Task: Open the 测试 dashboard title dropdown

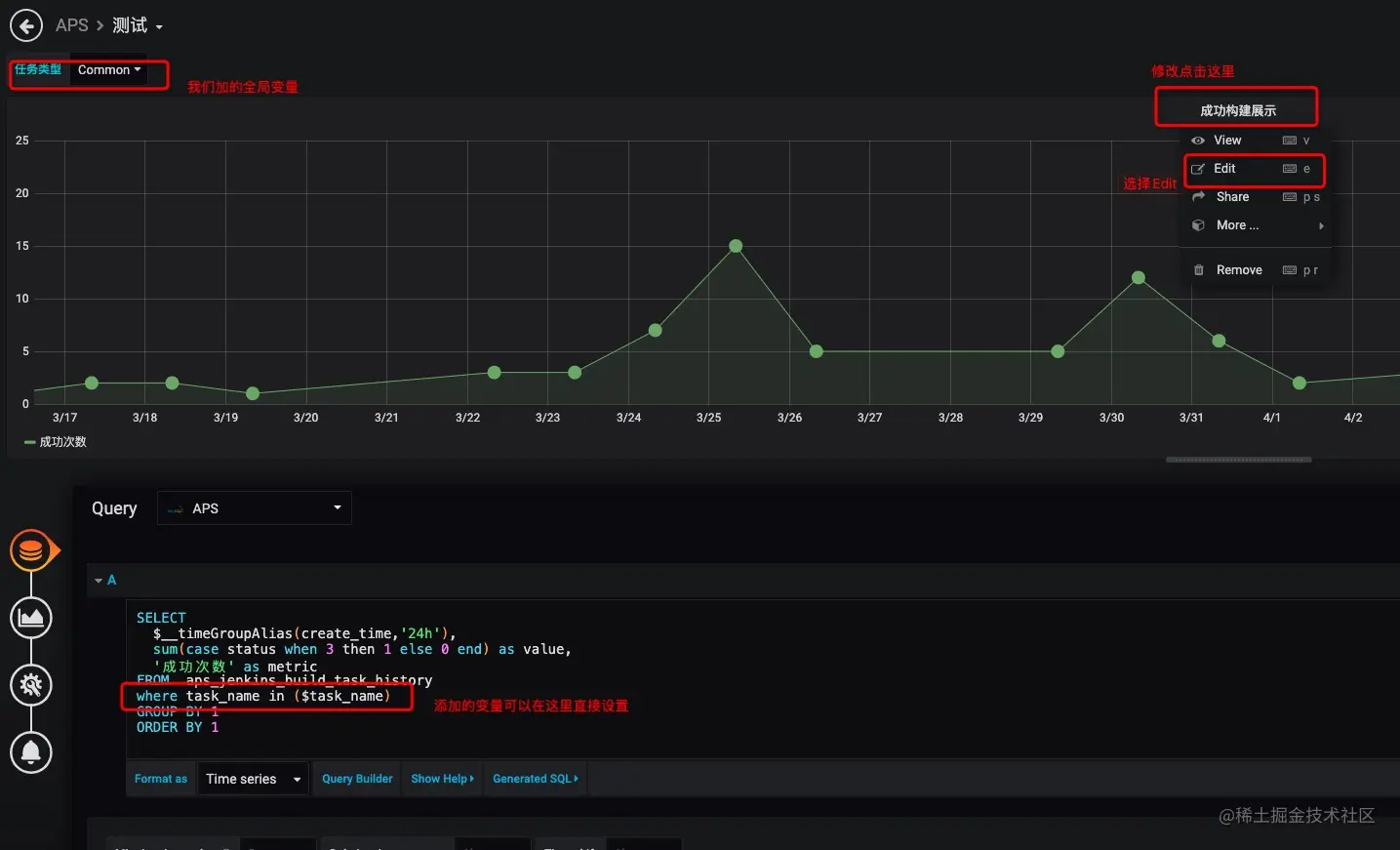Action: (138, 25)
